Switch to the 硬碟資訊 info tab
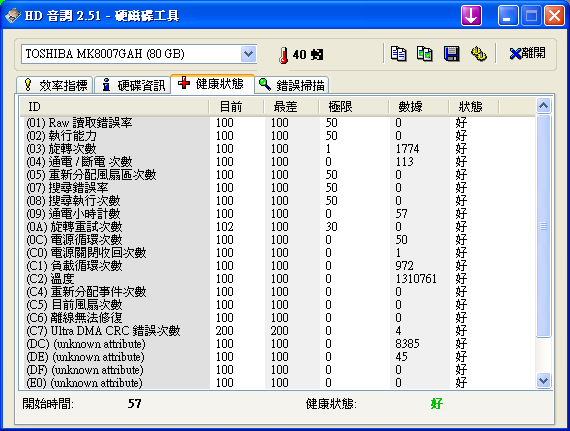 132,85
